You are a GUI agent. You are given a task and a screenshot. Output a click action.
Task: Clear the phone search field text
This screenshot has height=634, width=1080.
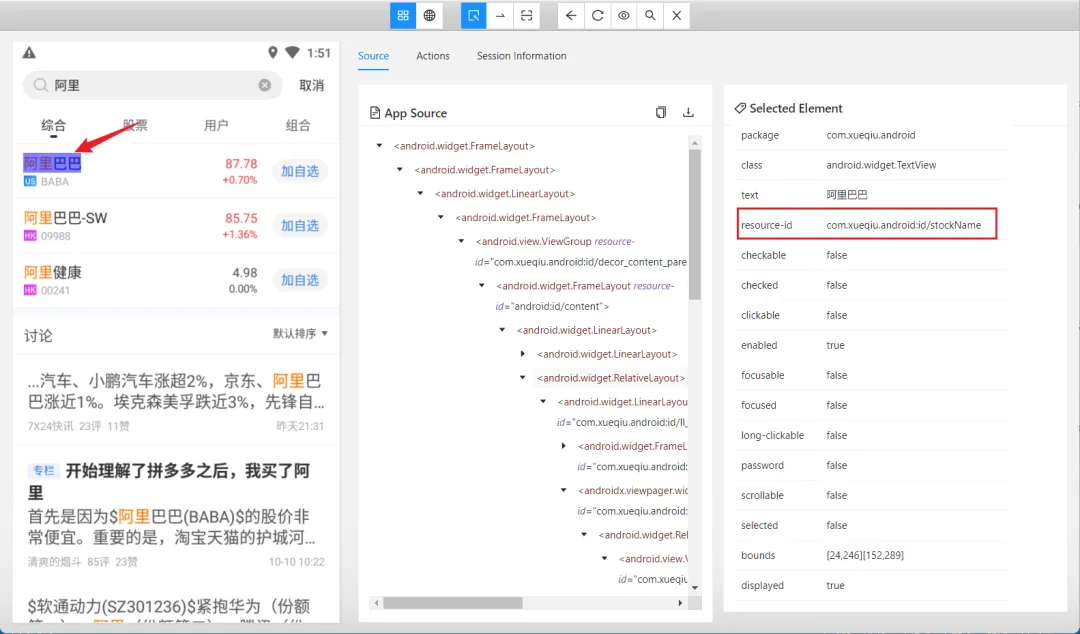pos(264,85)
